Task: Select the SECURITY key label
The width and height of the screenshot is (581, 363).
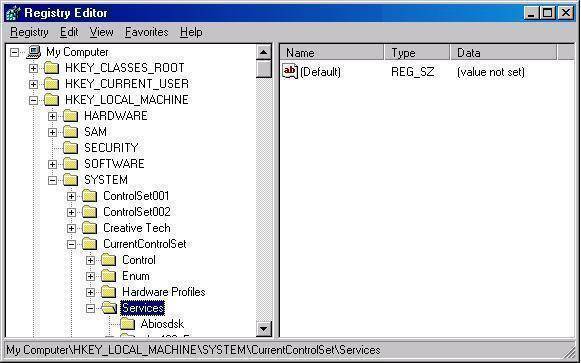Action: (111, 148)
